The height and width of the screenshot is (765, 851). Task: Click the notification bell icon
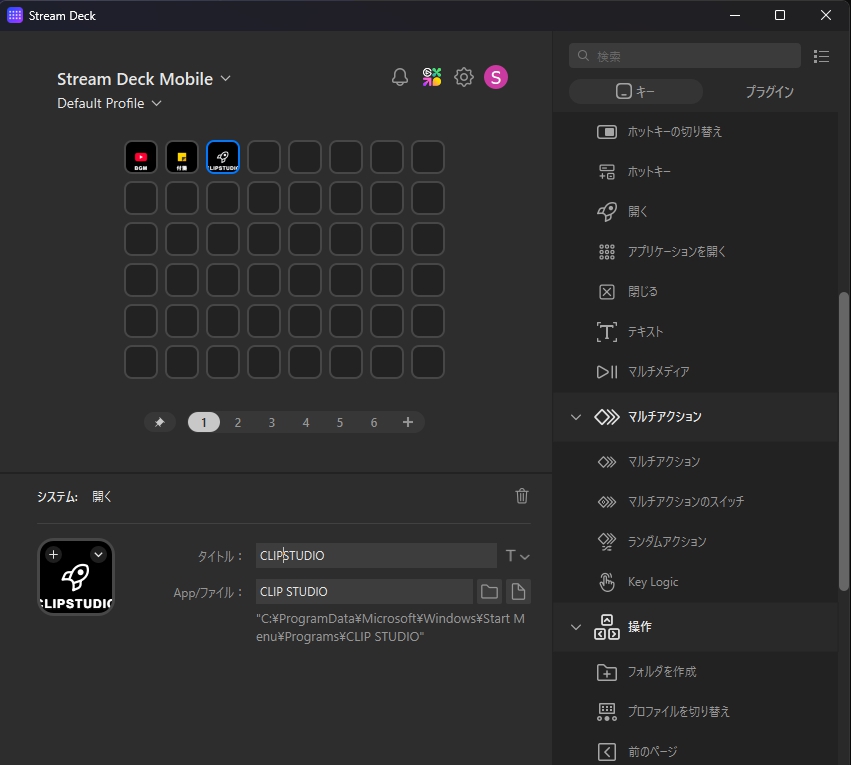tap(400, 77)
